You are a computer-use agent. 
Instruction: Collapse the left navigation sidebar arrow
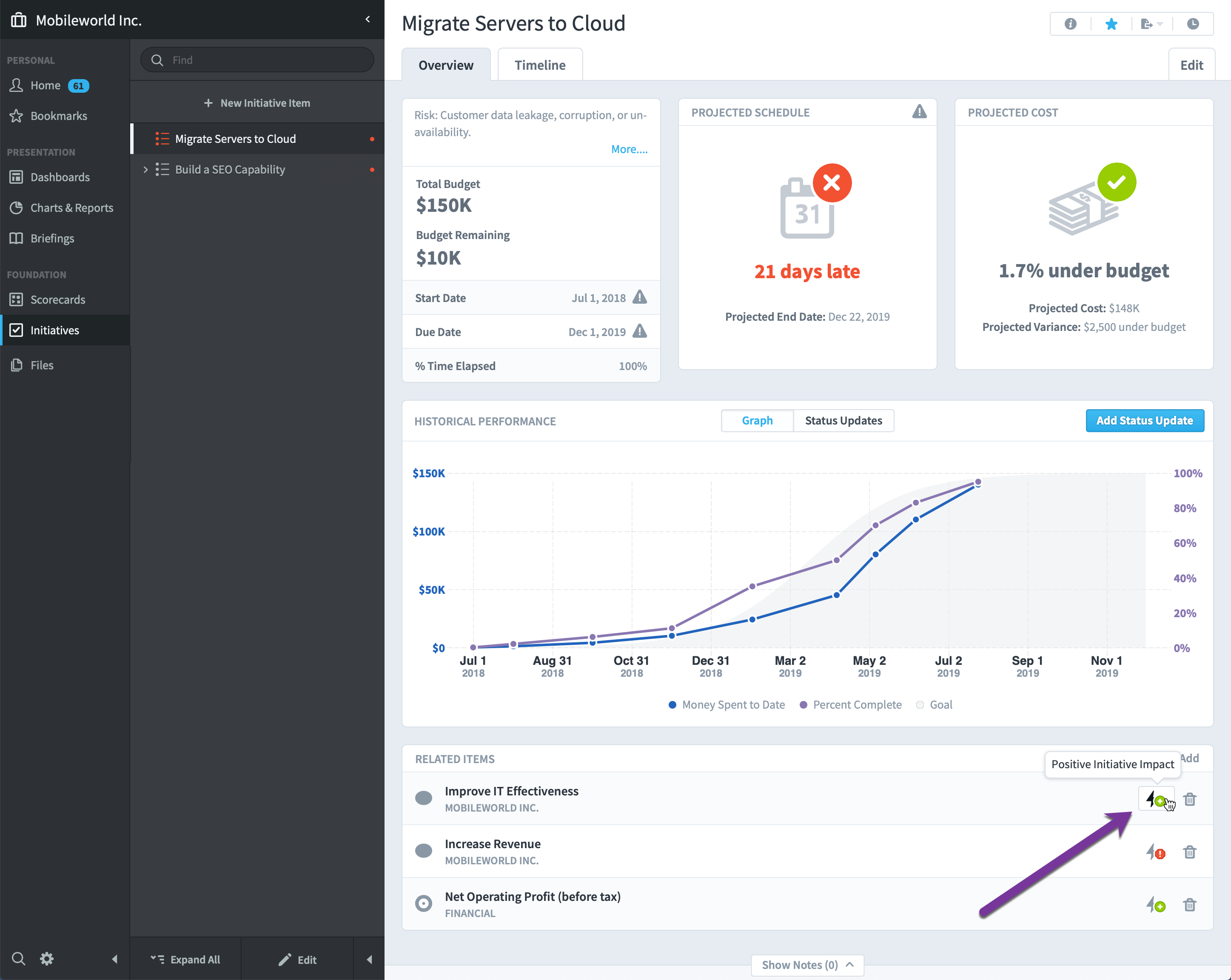(115, 959)
